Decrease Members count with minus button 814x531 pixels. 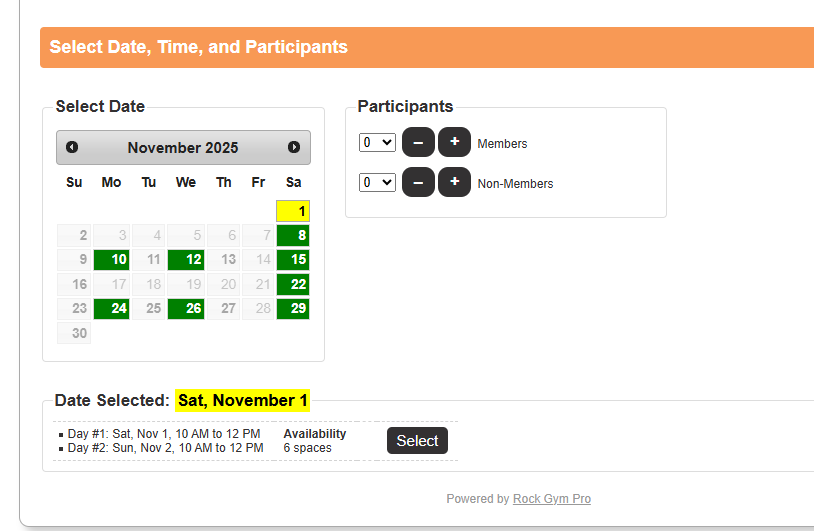tap(418, 143)
